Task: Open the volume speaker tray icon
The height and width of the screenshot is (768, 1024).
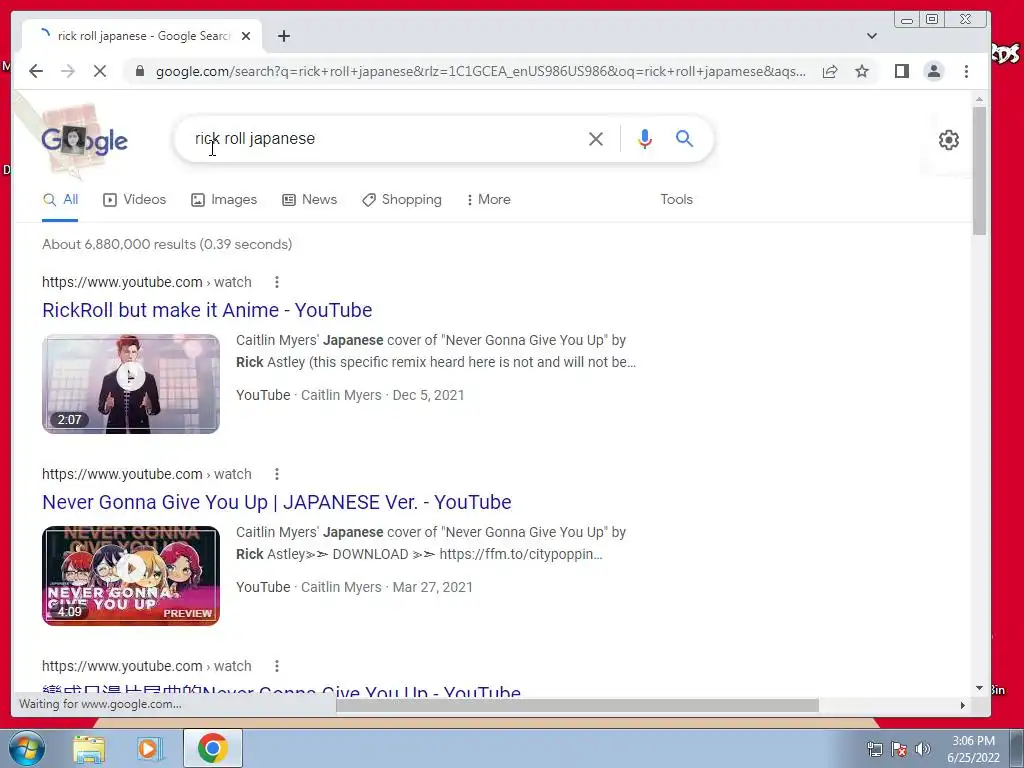Action: 923,749
